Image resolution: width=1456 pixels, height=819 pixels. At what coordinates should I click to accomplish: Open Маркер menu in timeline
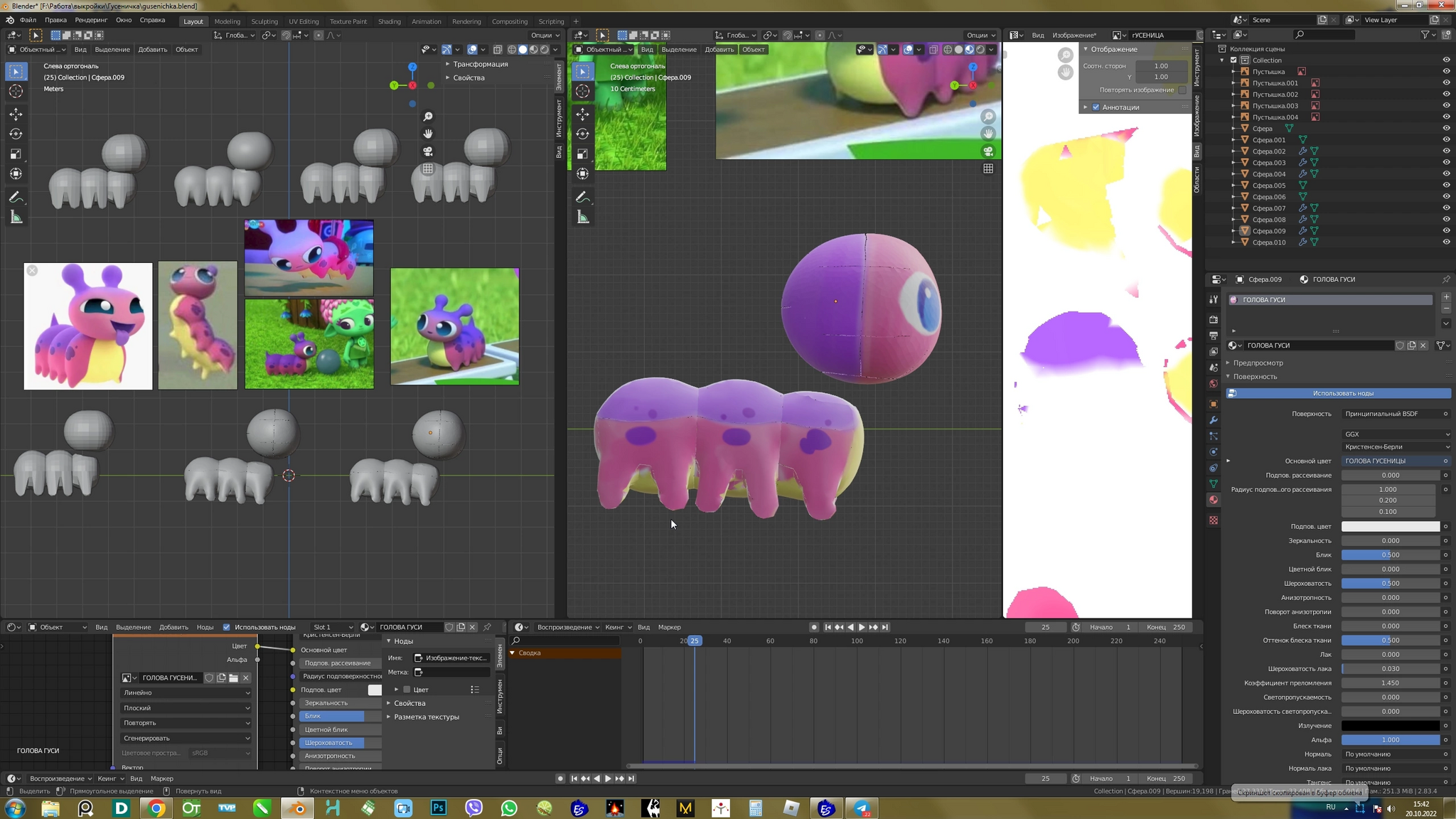(669, 627)
